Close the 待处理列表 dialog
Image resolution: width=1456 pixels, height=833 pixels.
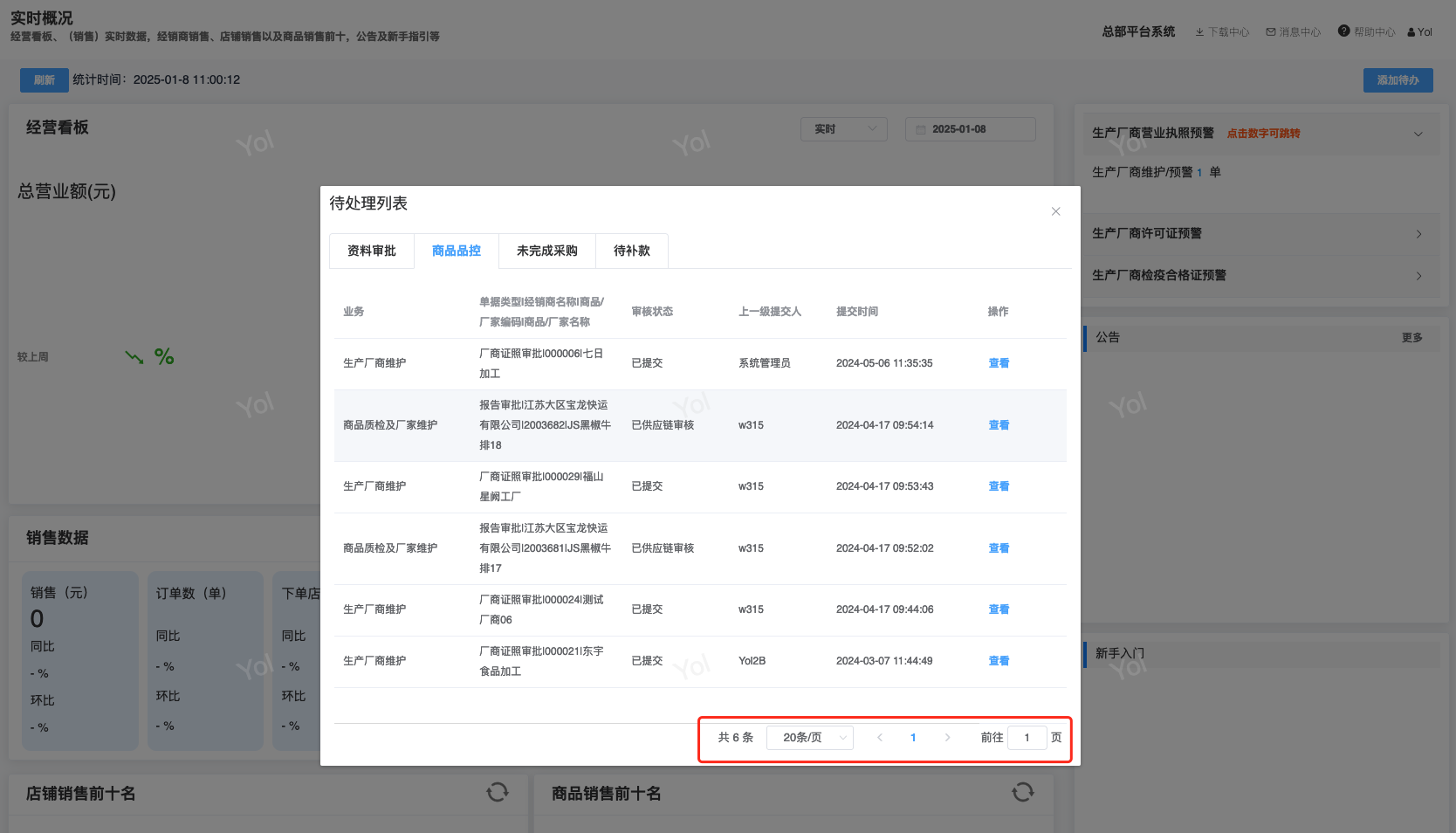(x=1055, y=211)
